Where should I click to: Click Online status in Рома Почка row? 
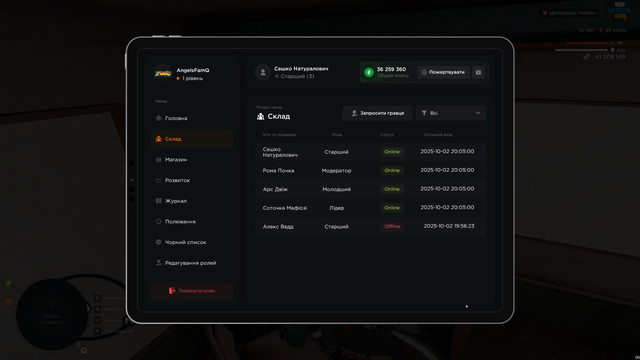pyautogui.click(x=392, y=170)
